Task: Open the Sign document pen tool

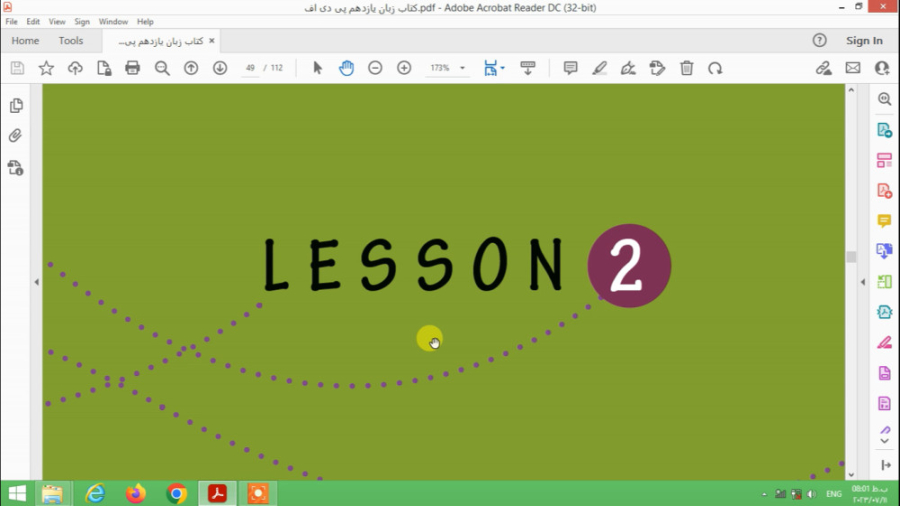Action: coord(628,68)
